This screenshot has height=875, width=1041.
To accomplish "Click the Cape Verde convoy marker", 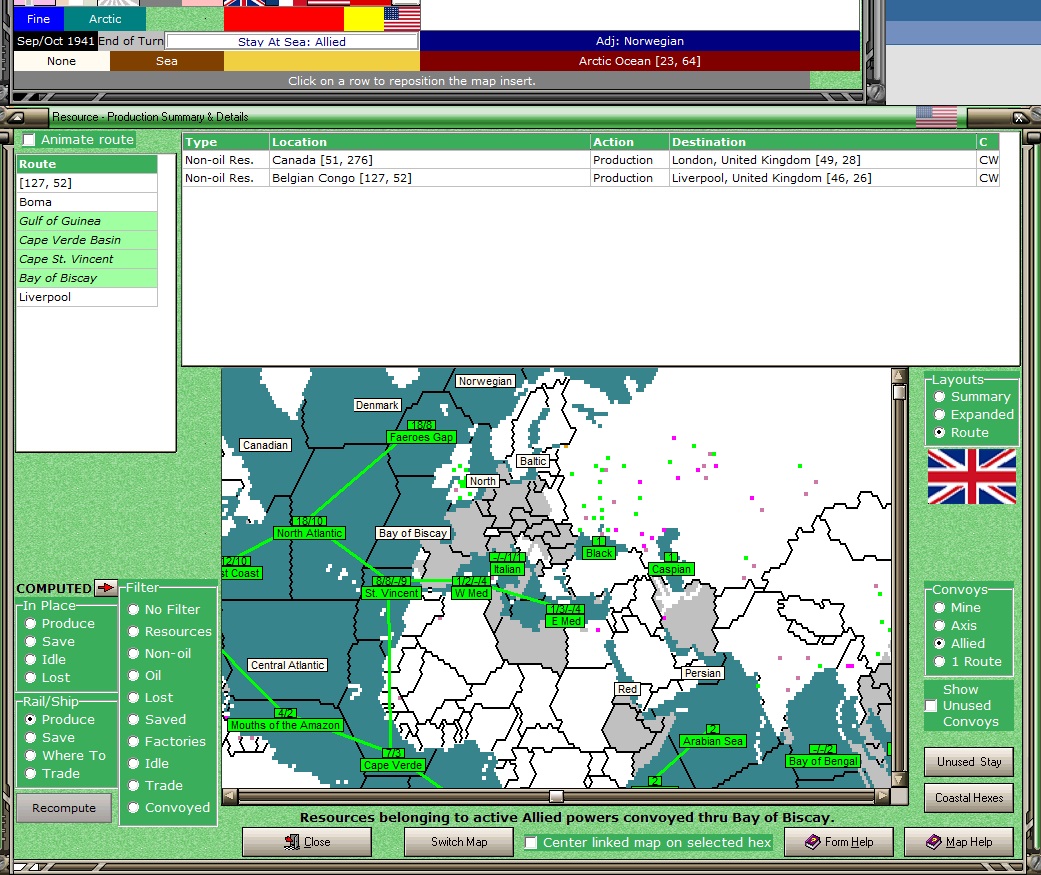I will (x=393, y=765).
